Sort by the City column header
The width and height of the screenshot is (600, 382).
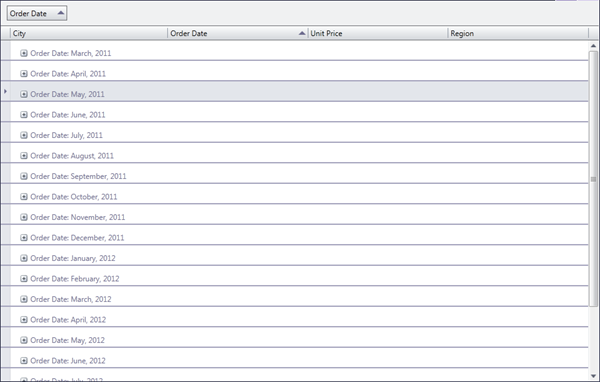(89, 33)
